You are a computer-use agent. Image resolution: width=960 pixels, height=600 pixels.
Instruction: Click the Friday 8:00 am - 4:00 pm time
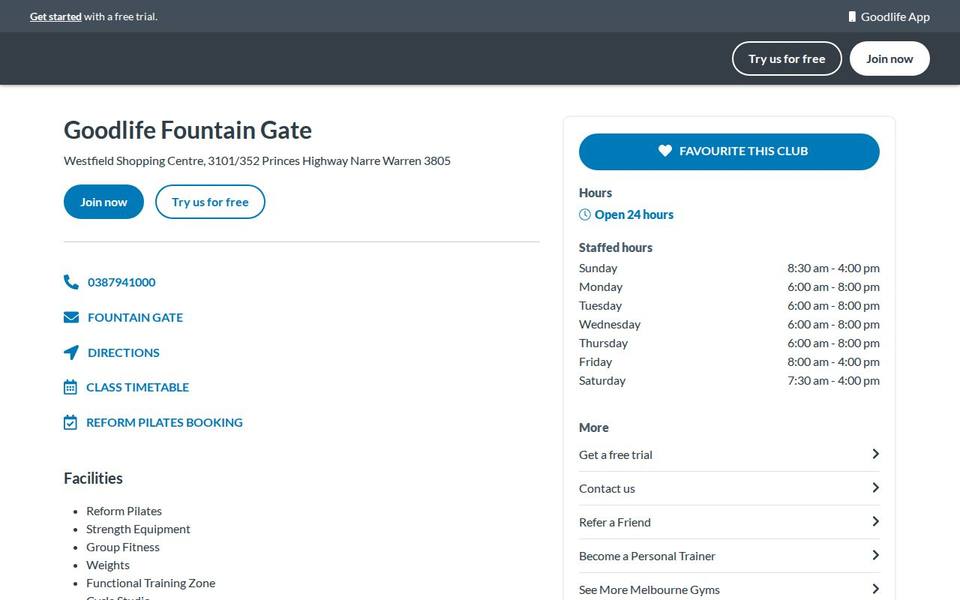[x=833, y=362]
